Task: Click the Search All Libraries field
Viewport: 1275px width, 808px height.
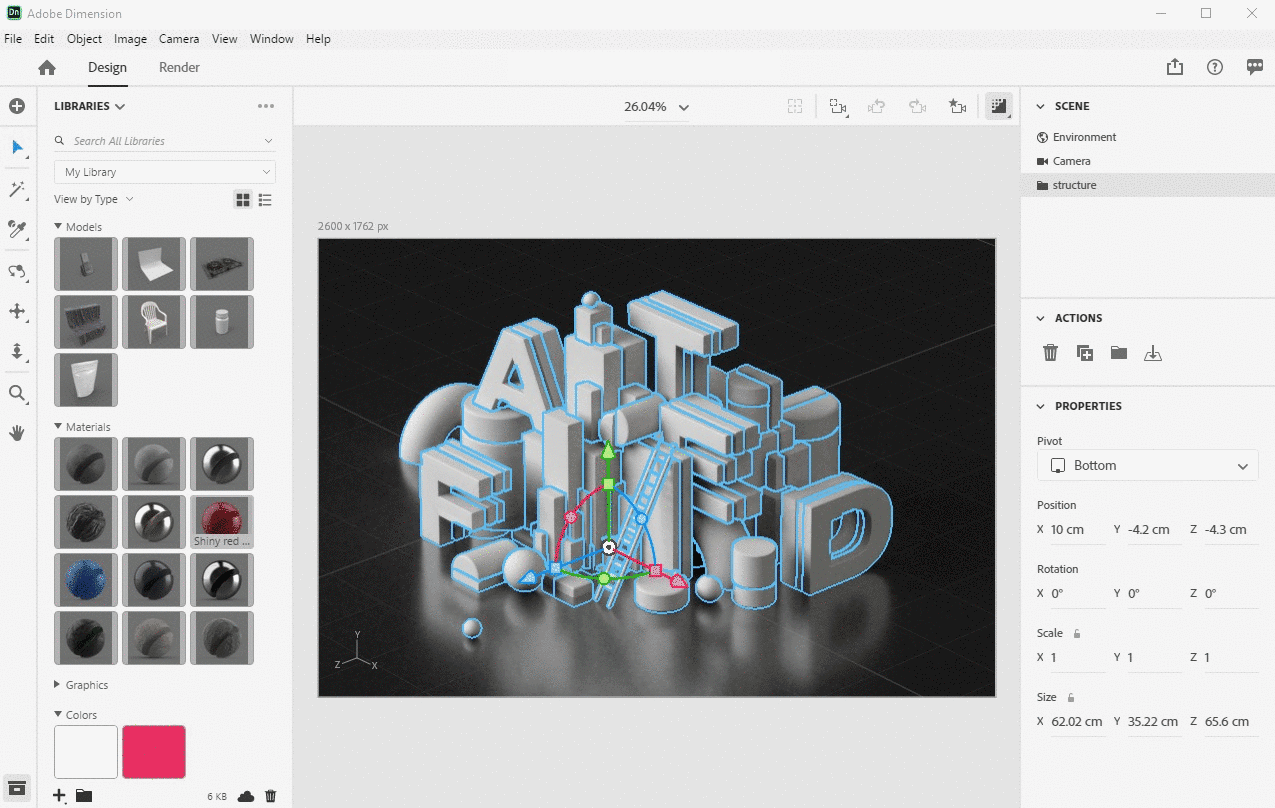Action: 165,141
